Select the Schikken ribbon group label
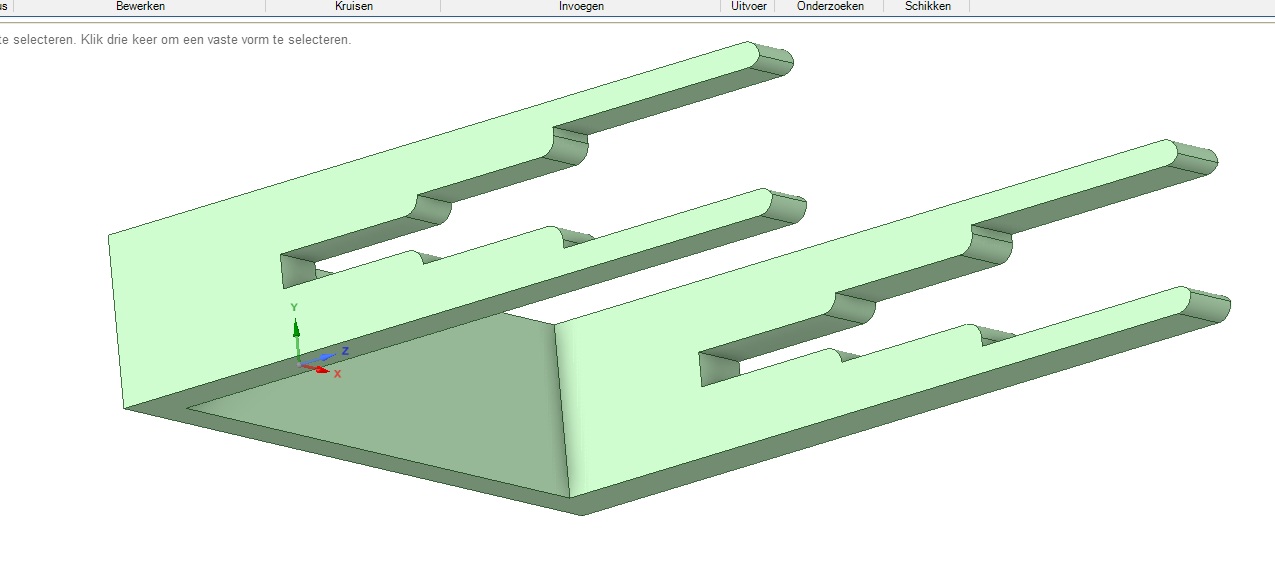Screen dimensions: 1275x579 [927, 6]
